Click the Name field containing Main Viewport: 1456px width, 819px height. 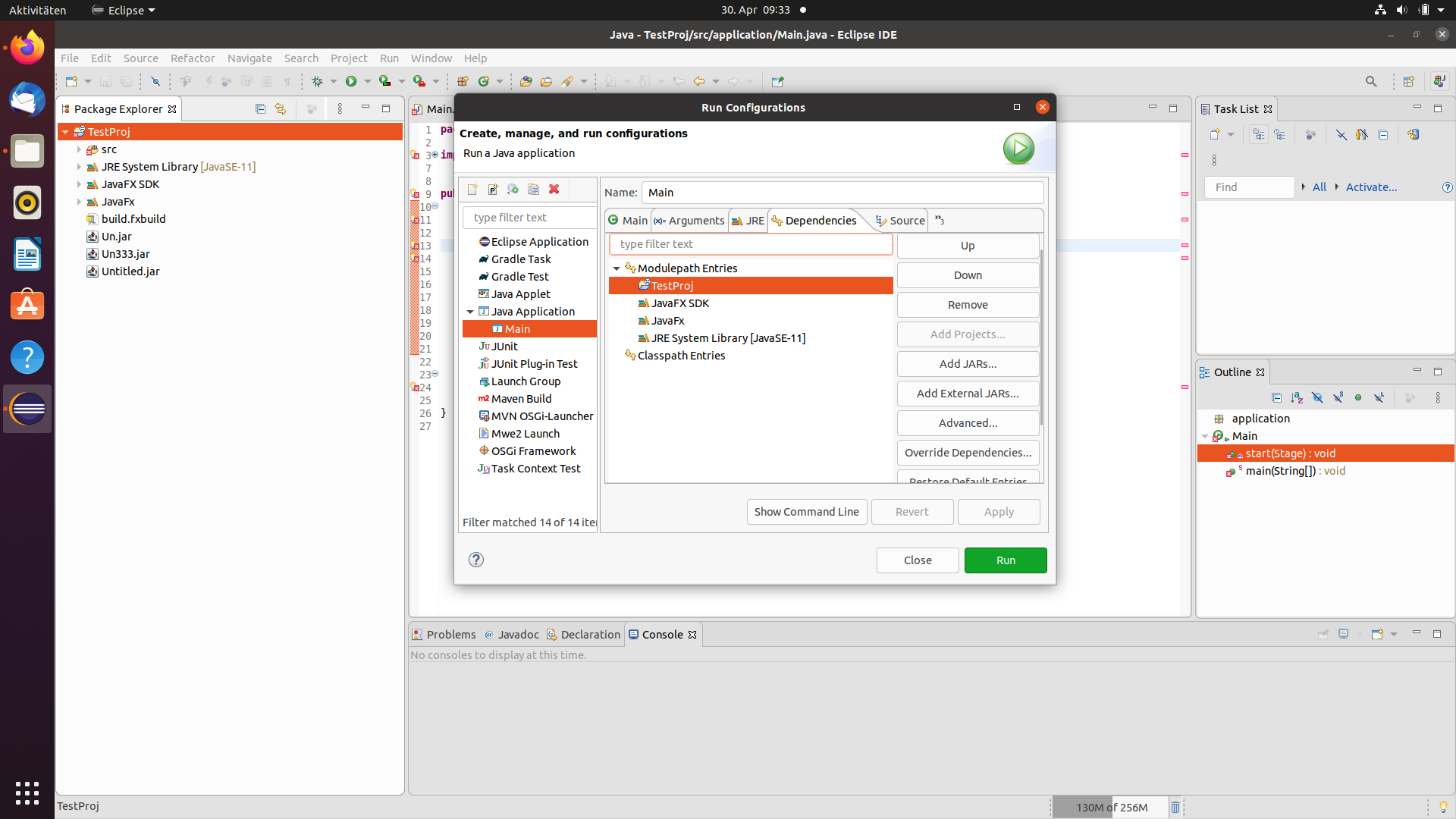[x=843, y=193]
